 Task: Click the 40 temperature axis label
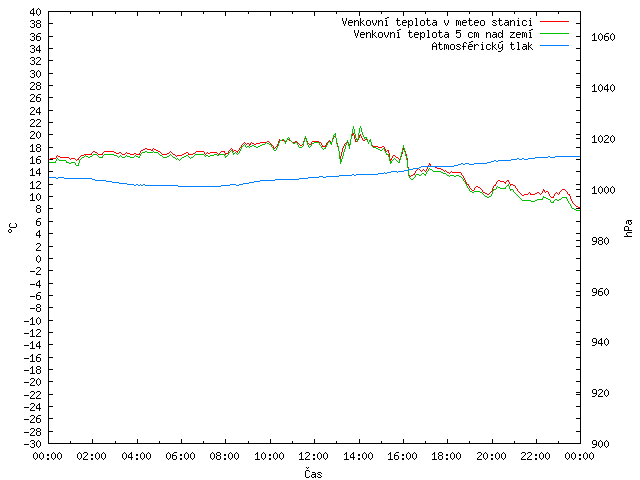(36, 12)
